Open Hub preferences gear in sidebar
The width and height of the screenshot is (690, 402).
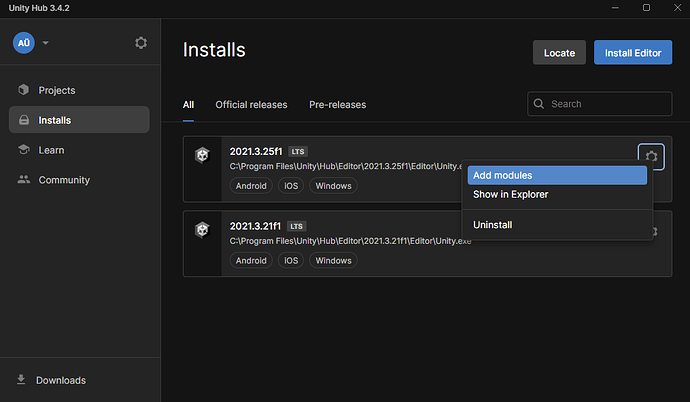(141, 43)
